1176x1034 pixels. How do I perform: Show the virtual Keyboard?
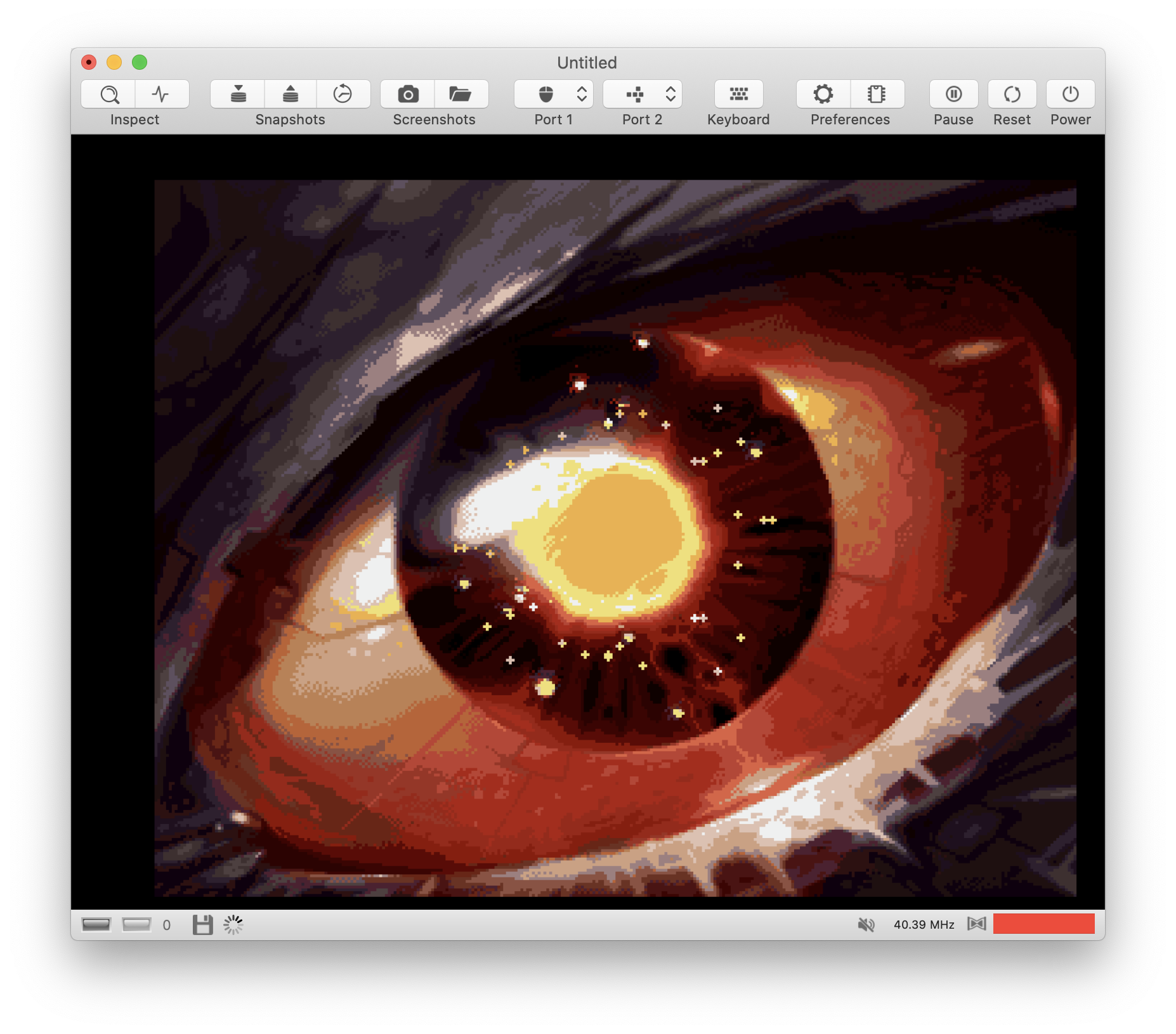738,95
